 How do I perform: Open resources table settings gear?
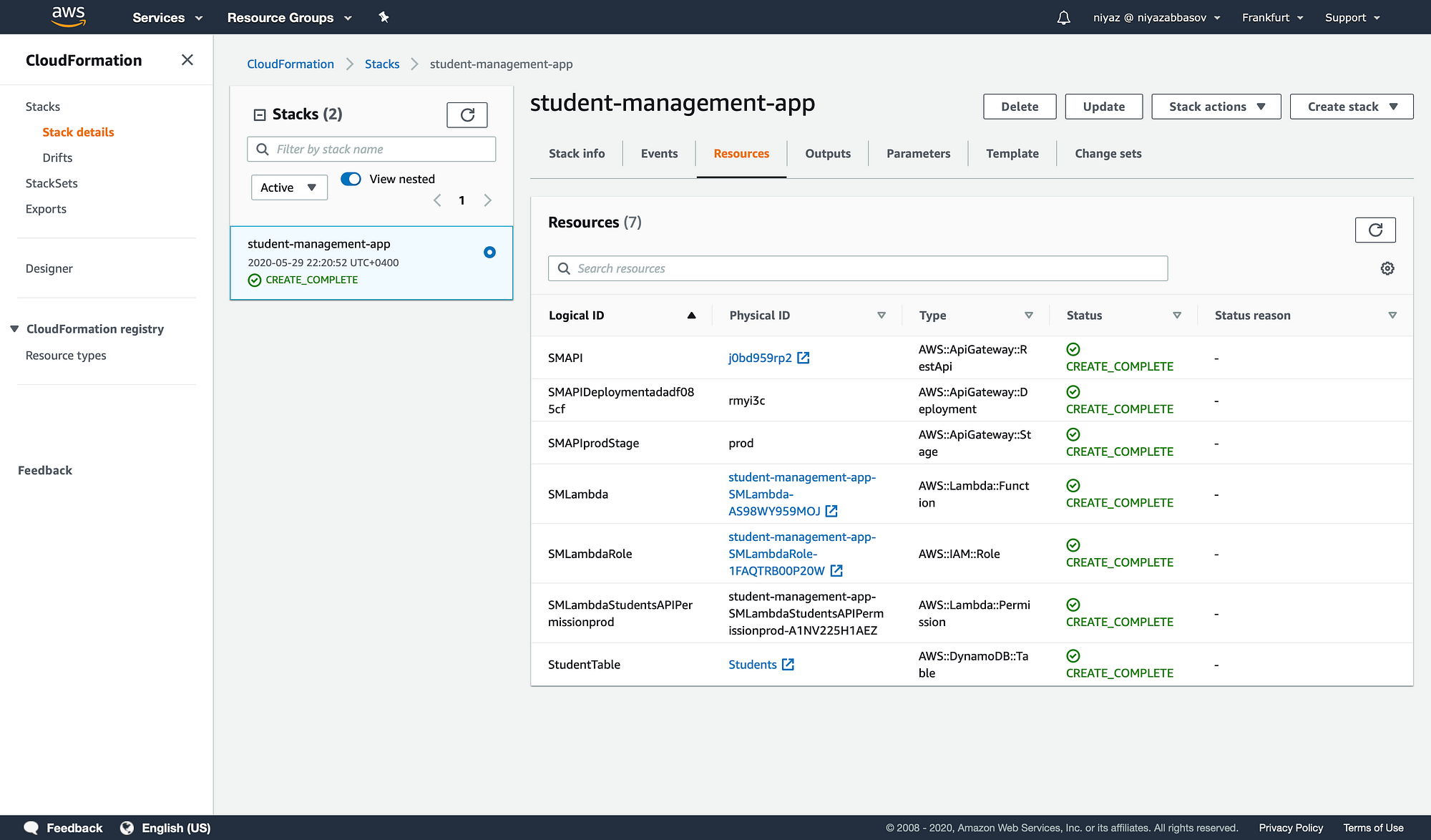coord(1387,268)
